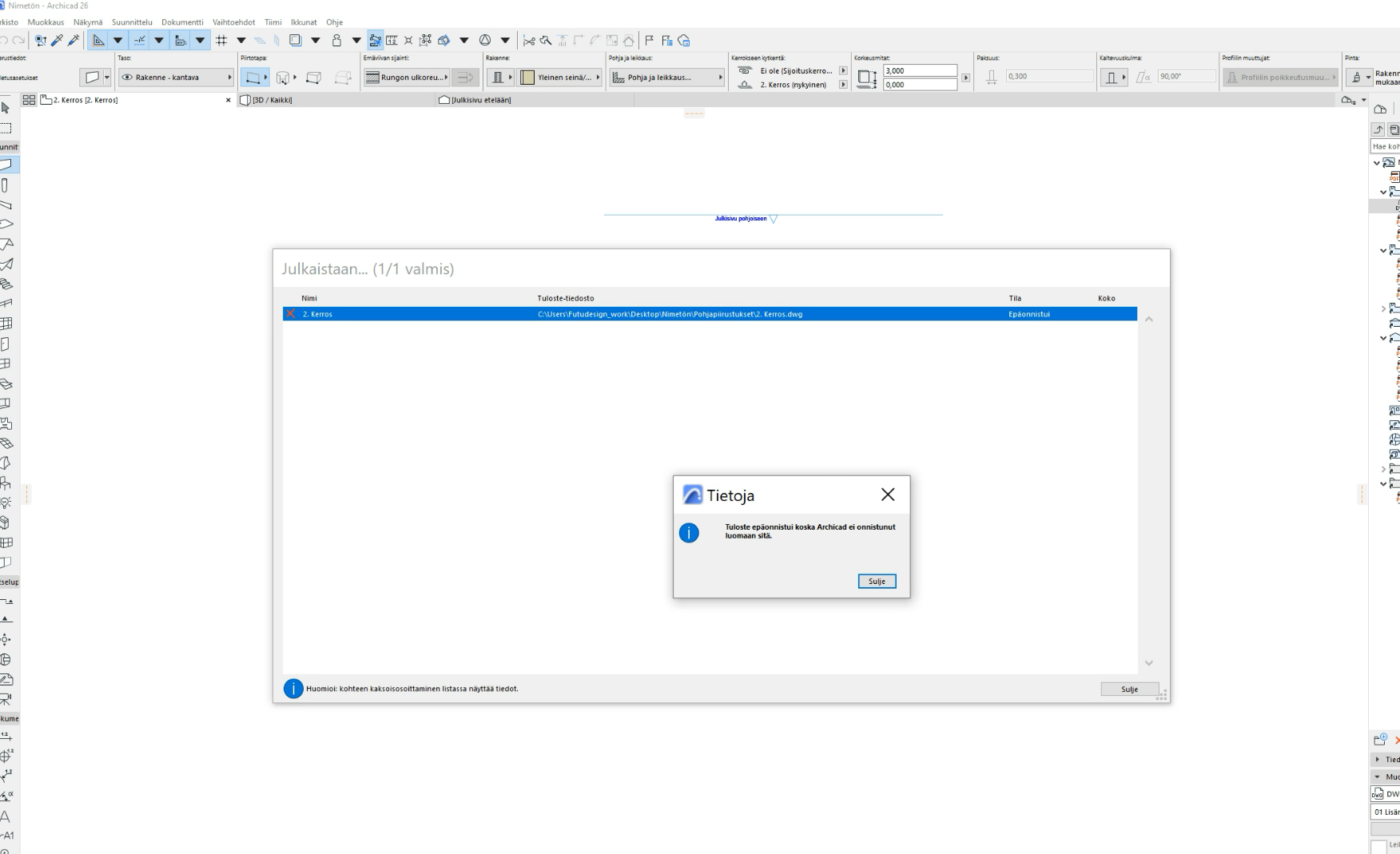Click Sulje in the Tietoja dialog

pyautogui.click(x=877, y=582)
